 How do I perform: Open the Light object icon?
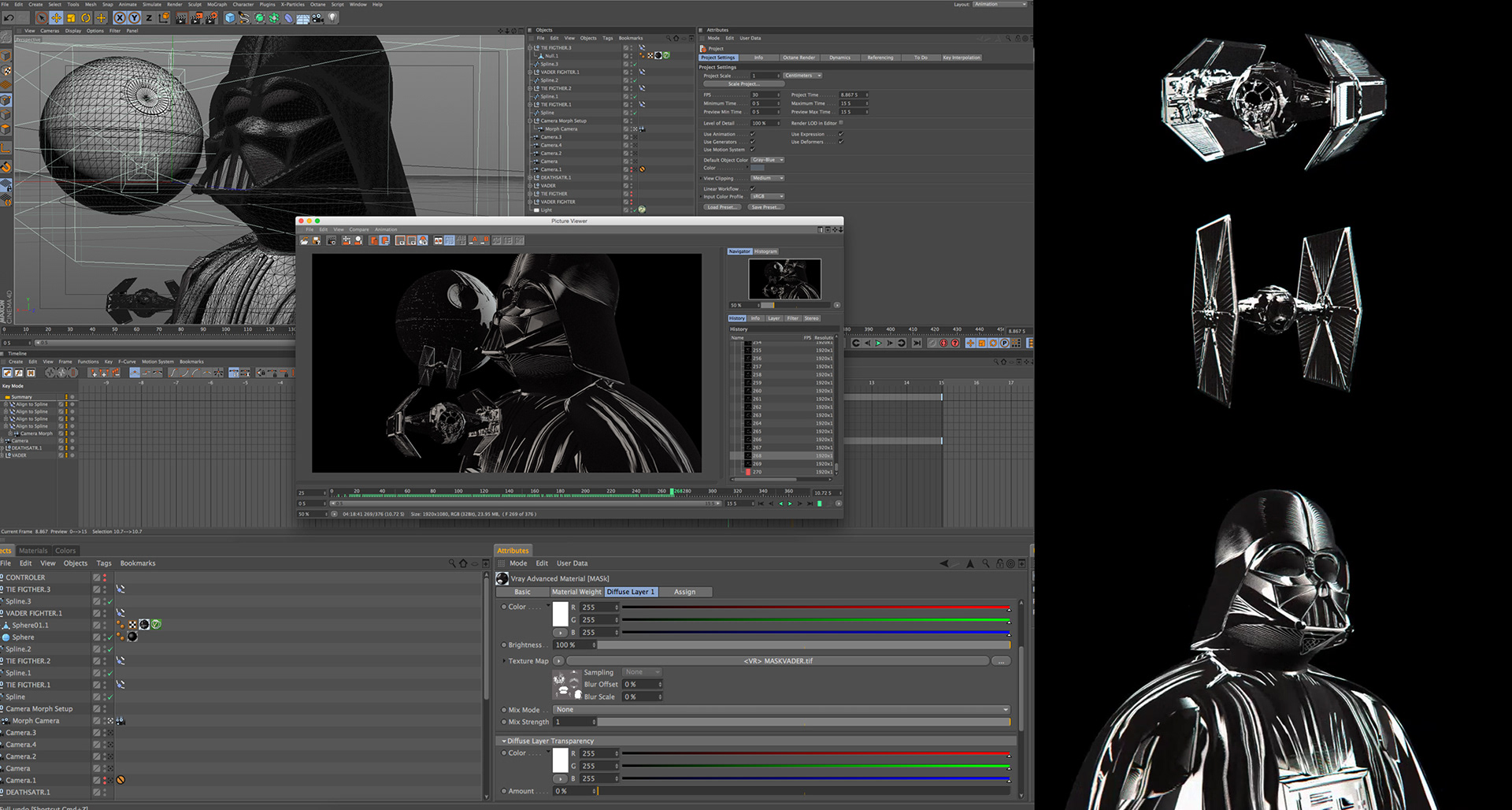coord(332,17)
